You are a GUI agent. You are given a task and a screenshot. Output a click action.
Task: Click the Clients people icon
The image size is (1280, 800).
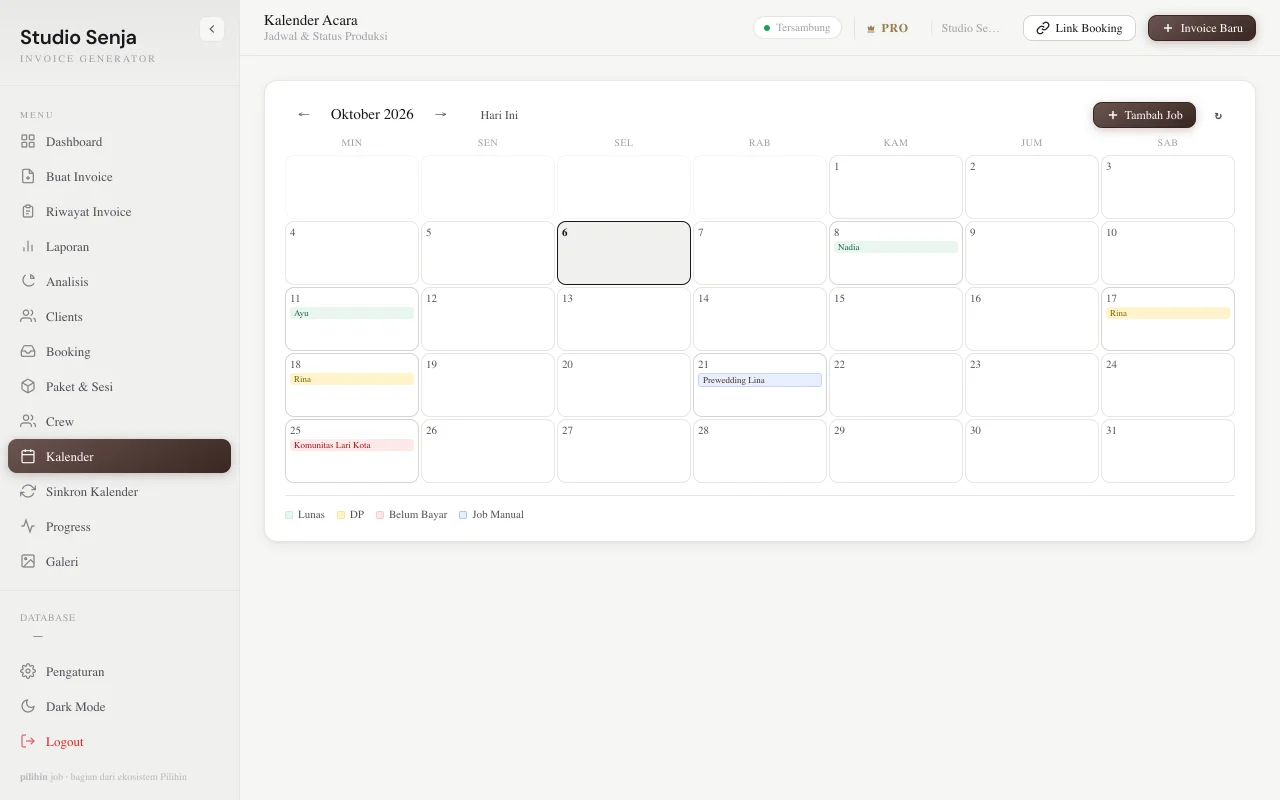coord(28,317)
